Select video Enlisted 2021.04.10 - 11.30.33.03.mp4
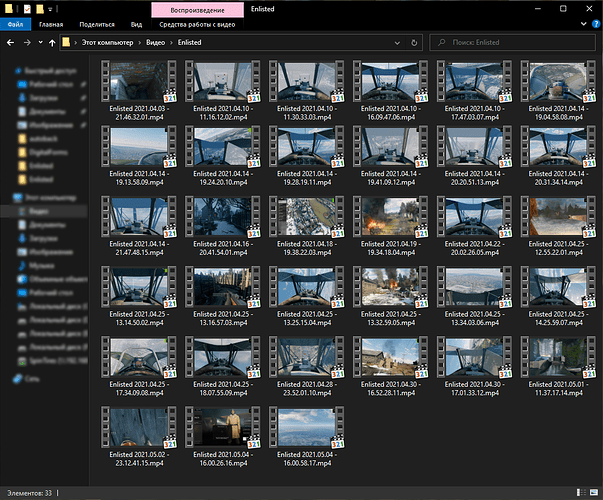The width and height of the screenshot is (603, 500). (306, 90)
